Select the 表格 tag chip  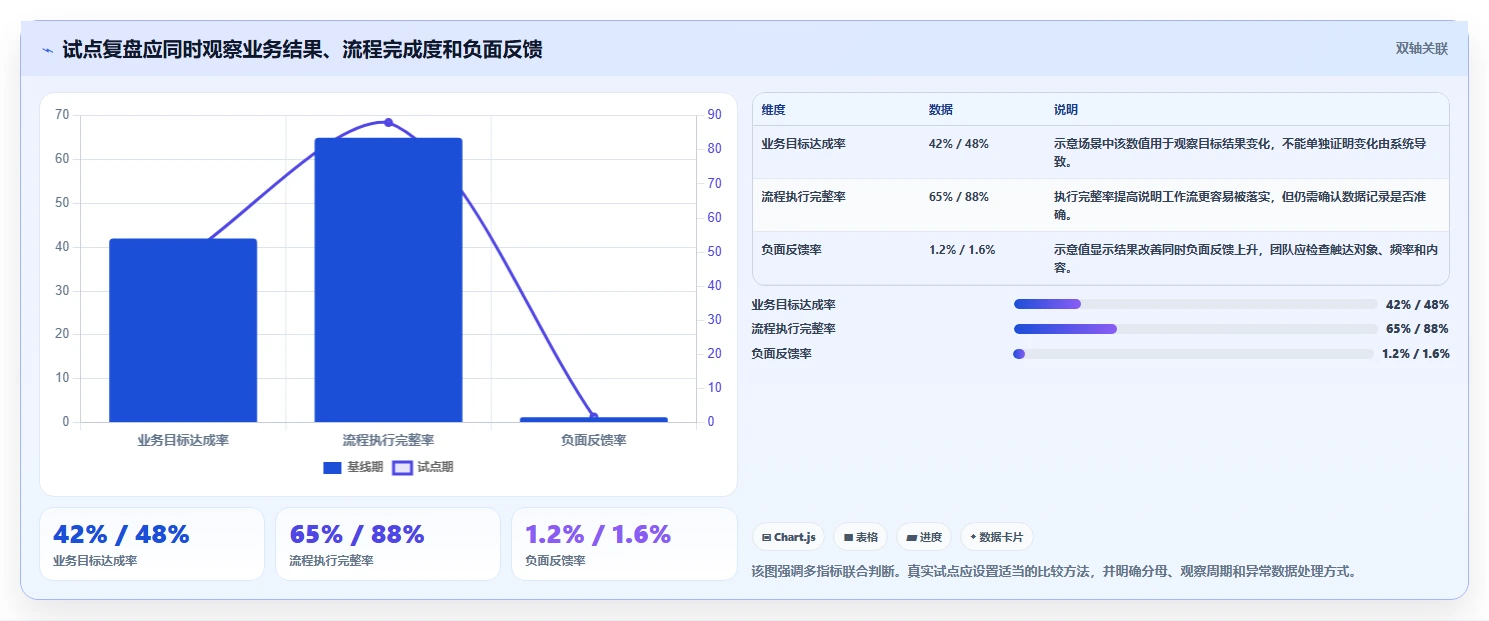[860, 537]
